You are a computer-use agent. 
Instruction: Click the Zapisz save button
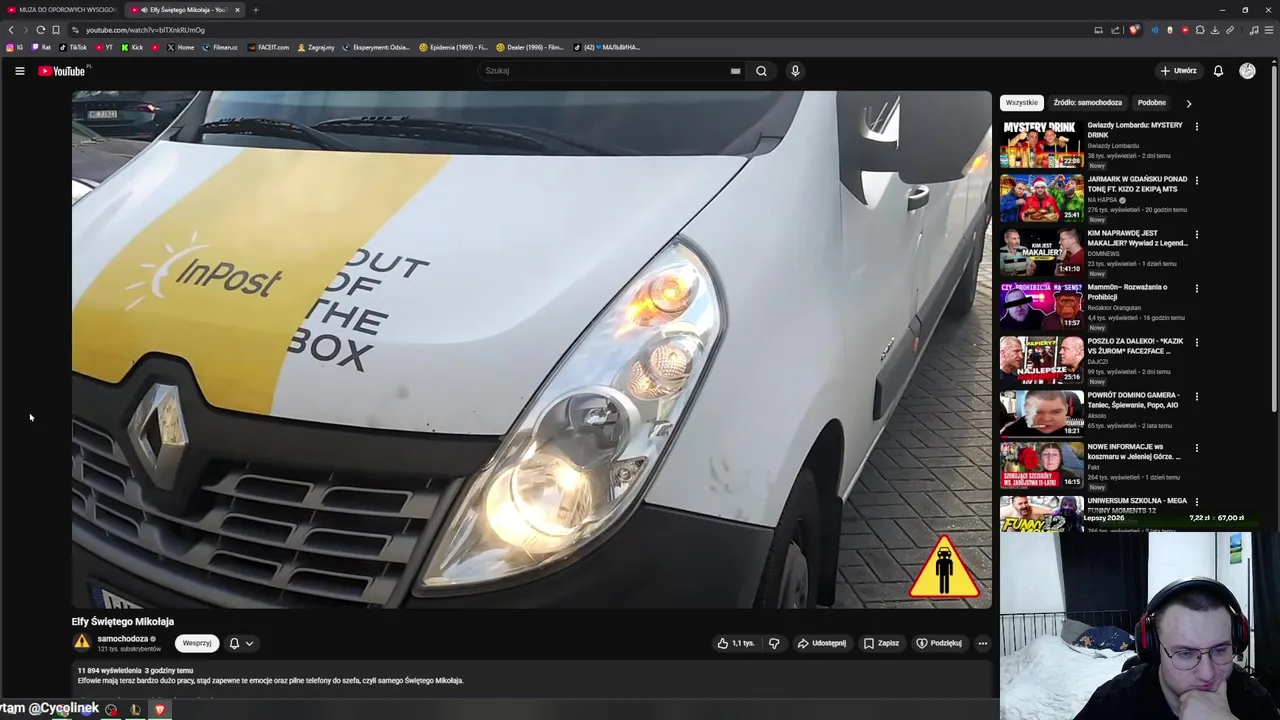pyautogui.click(x=882, y=643)
